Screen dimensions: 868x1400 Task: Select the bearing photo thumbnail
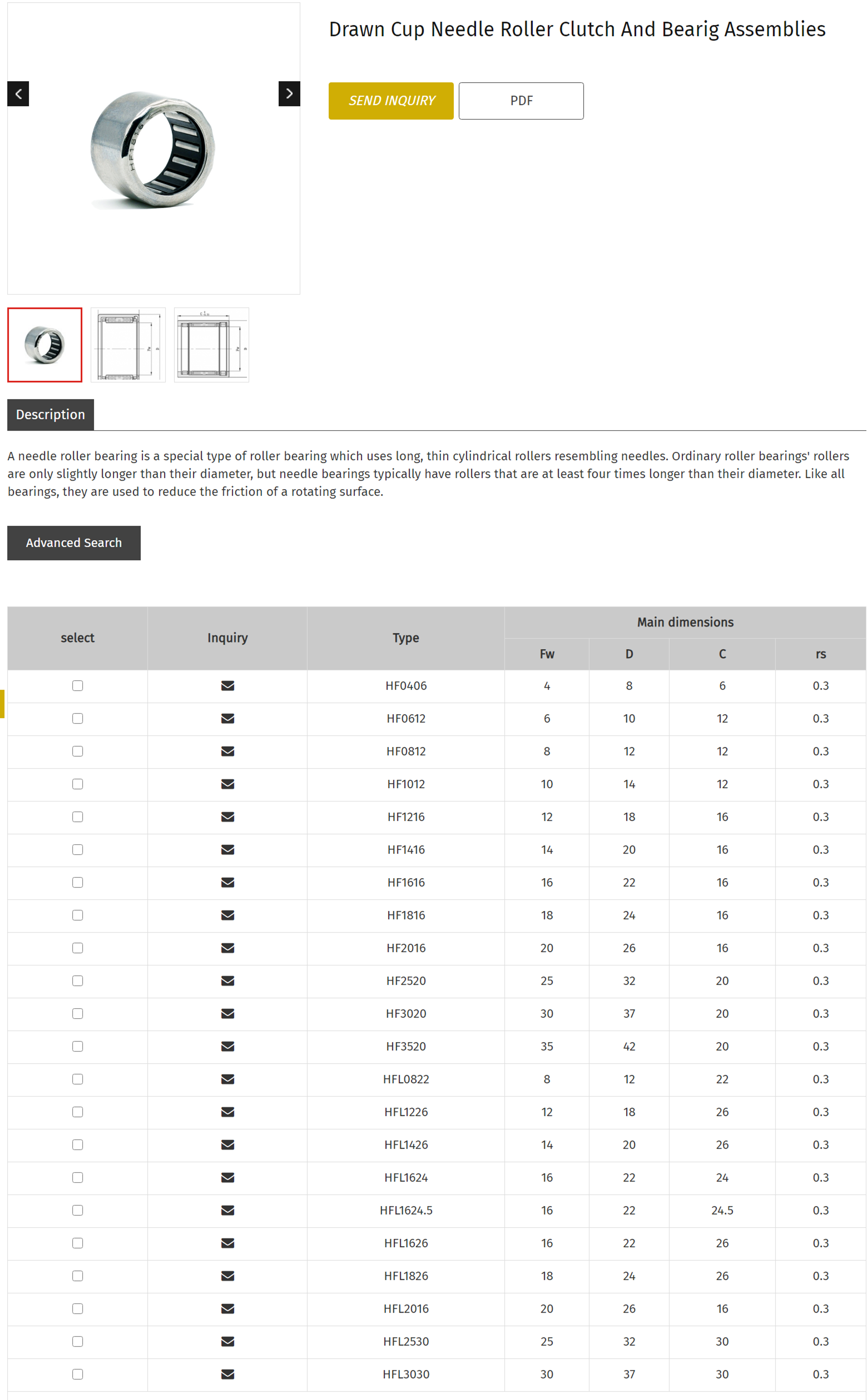[x=45, y=345]
